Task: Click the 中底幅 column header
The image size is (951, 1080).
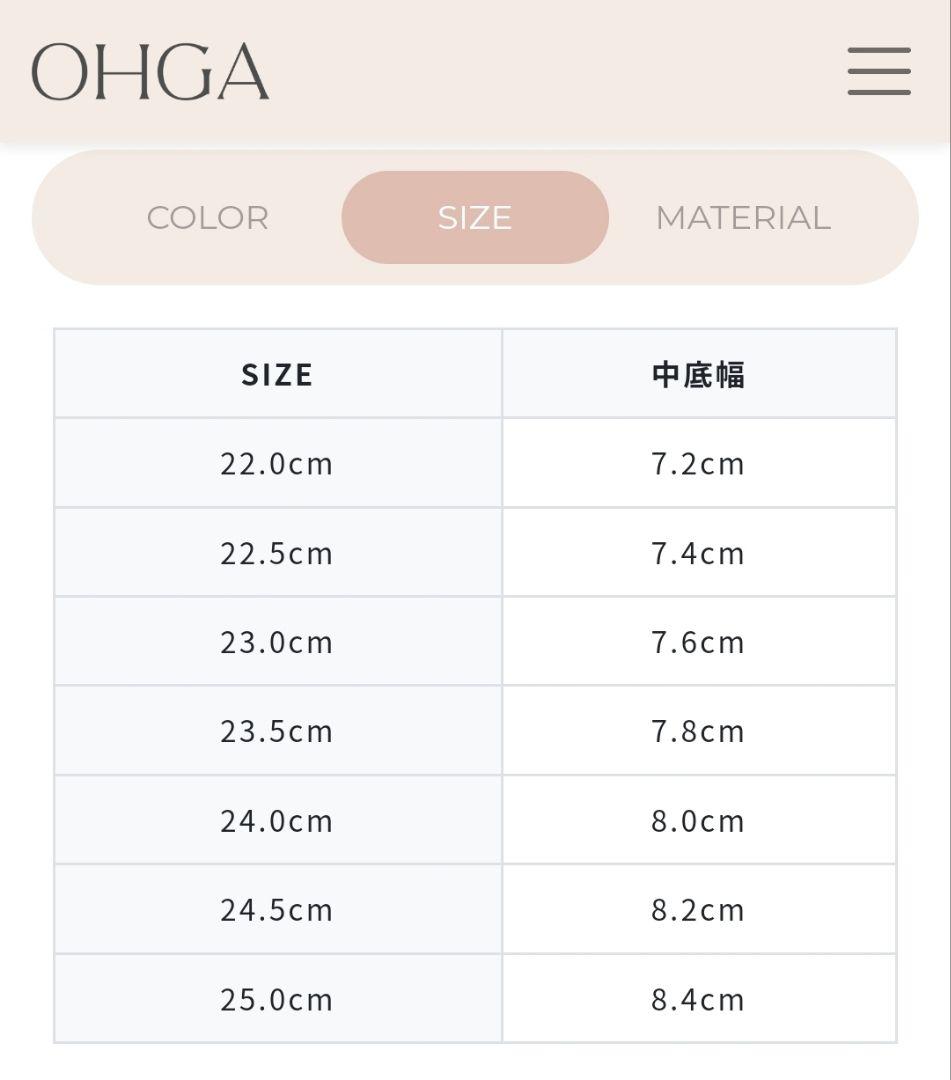Action: (x=699, y=374)
